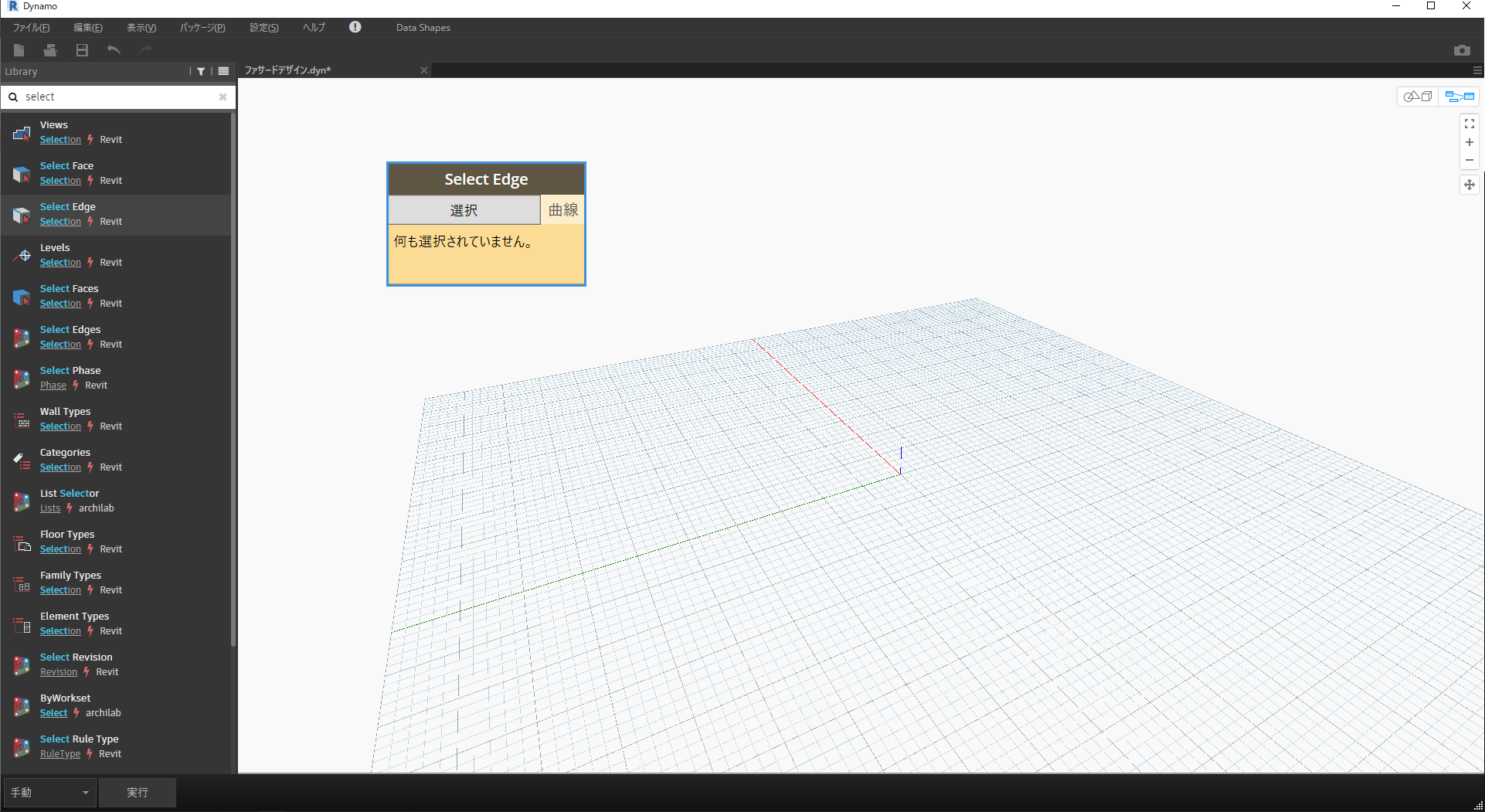The width and height of the screenshot is (1485, 812).
Task: Open the ヘルプ menu
Action: click(x=314, y=28)
